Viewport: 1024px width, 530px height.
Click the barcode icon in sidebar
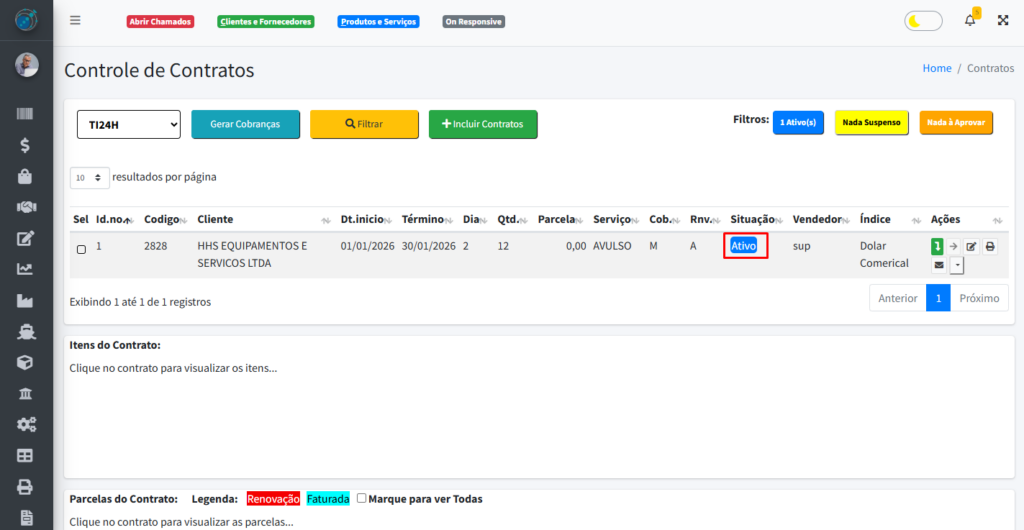click(x=26, y=115)
